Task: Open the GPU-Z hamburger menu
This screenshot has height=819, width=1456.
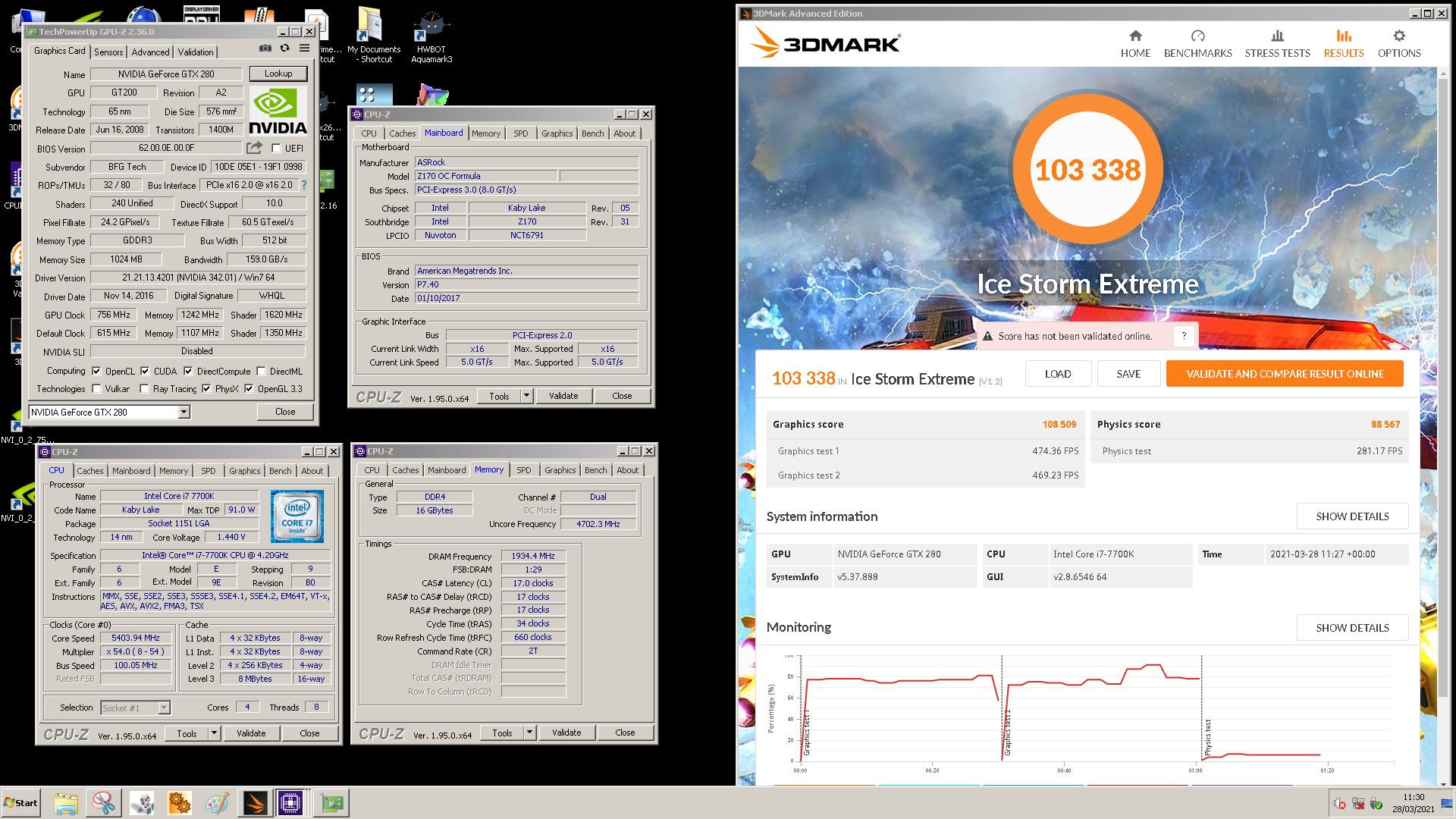Action: [x=304, y=49]
